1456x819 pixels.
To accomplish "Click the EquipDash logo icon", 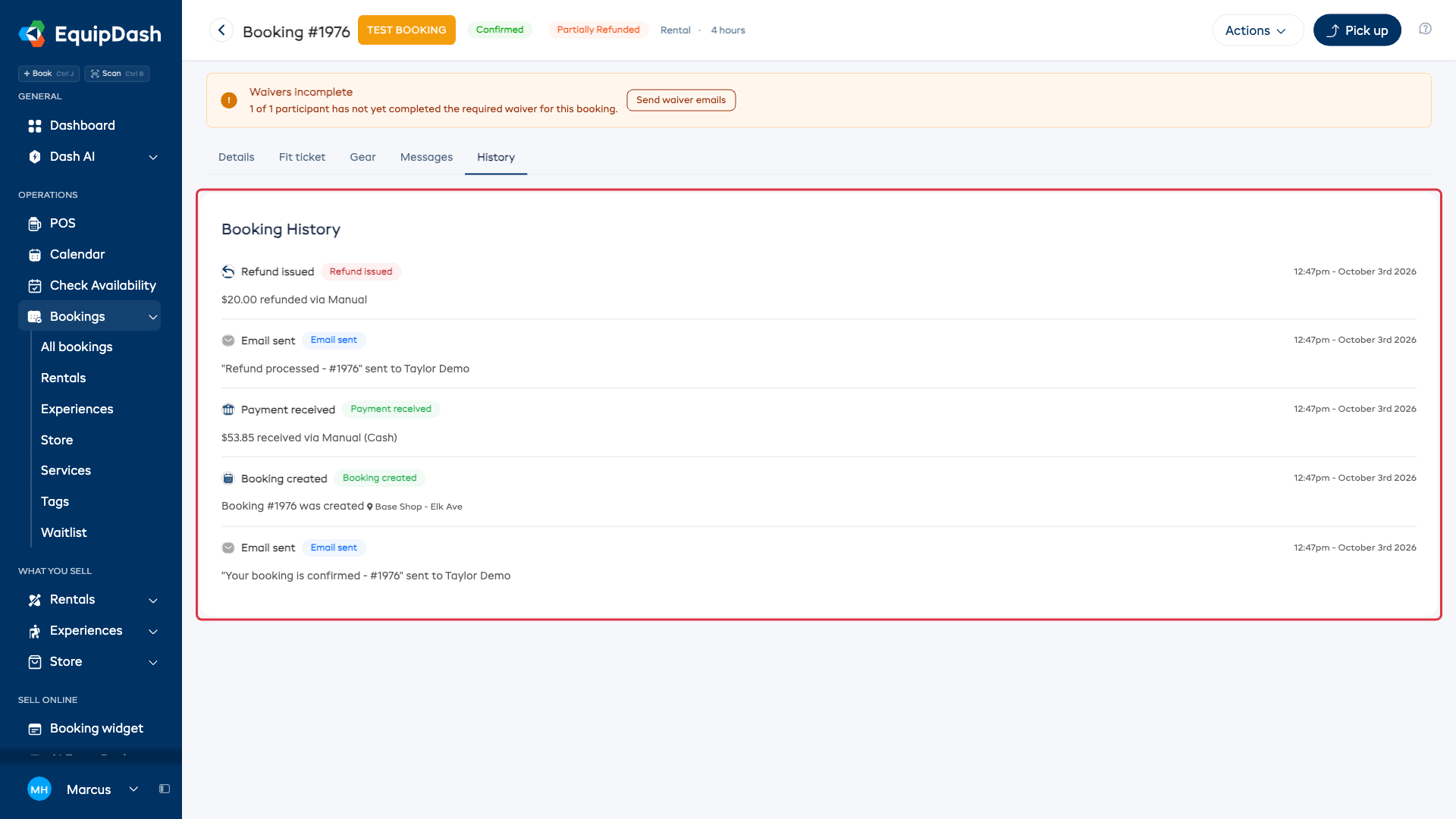I will coord(32,33).
